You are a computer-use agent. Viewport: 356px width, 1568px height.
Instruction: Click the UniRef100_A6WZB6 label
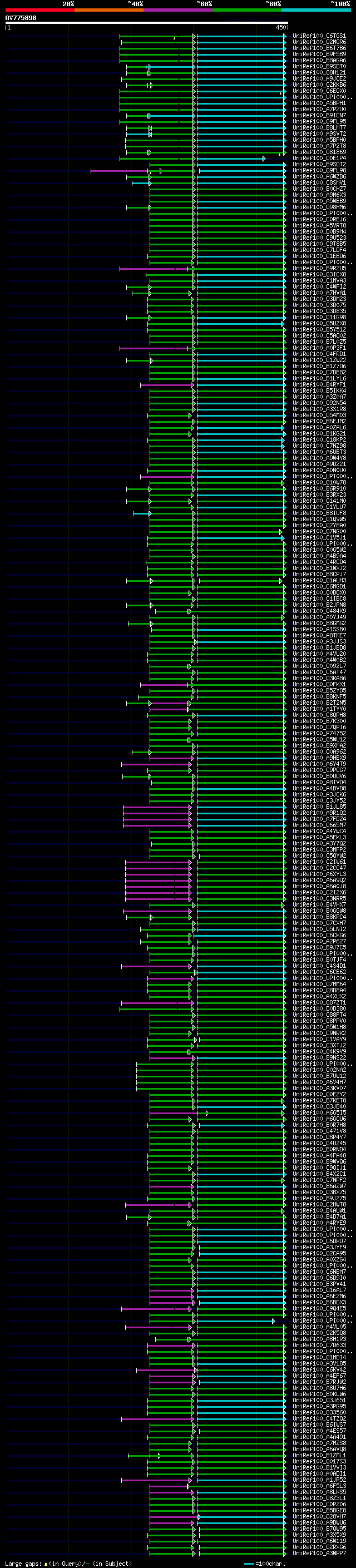click(x=319, y=176)
